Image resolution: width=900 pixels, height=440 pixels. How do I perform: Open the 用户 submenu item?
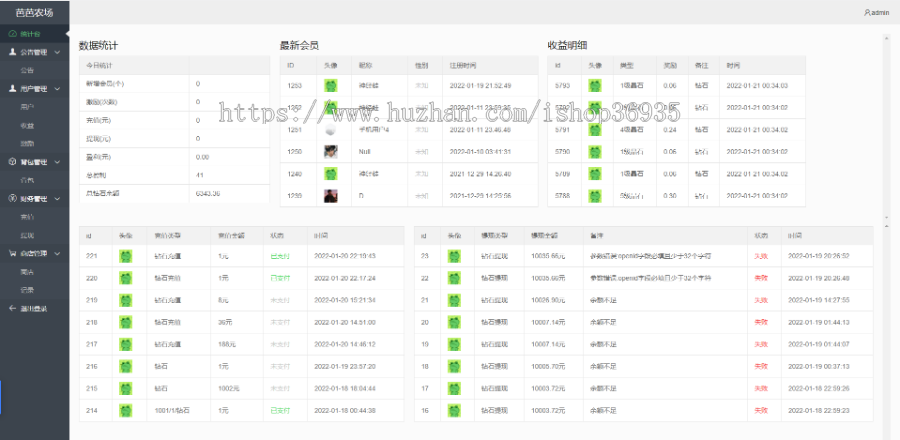coord(34,107)
